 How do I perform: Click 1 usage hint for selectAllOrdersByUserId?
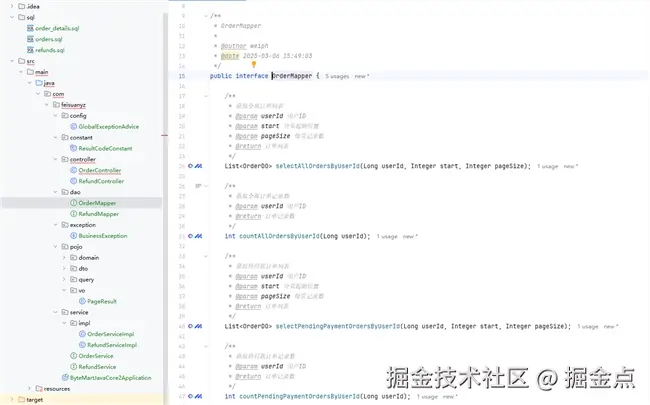click(x=548, y=166)
